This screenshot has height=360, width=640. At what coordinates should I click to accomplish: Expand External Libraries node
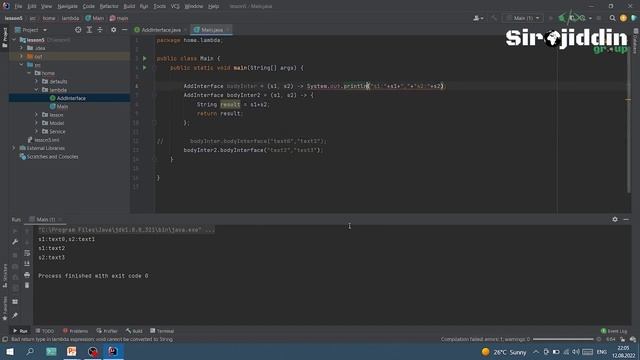[x=14, y=148]
